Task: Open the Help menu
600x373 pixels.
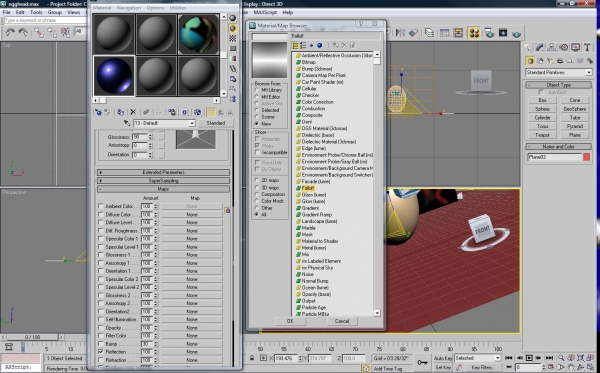Action: [x=288, y=12]
